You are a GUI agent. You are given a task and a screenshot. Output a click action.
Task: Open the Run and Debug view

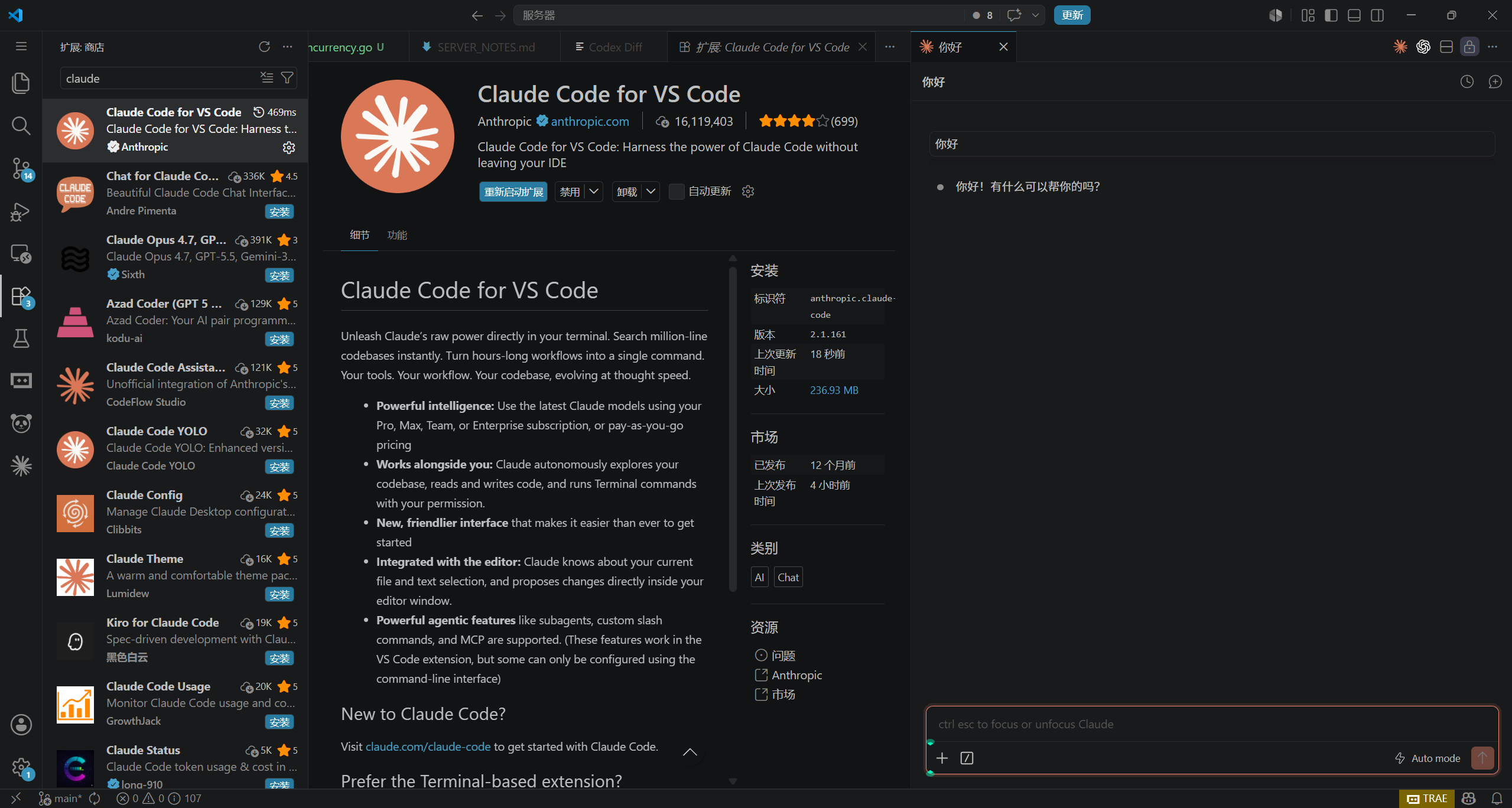[x=21, y=211]
